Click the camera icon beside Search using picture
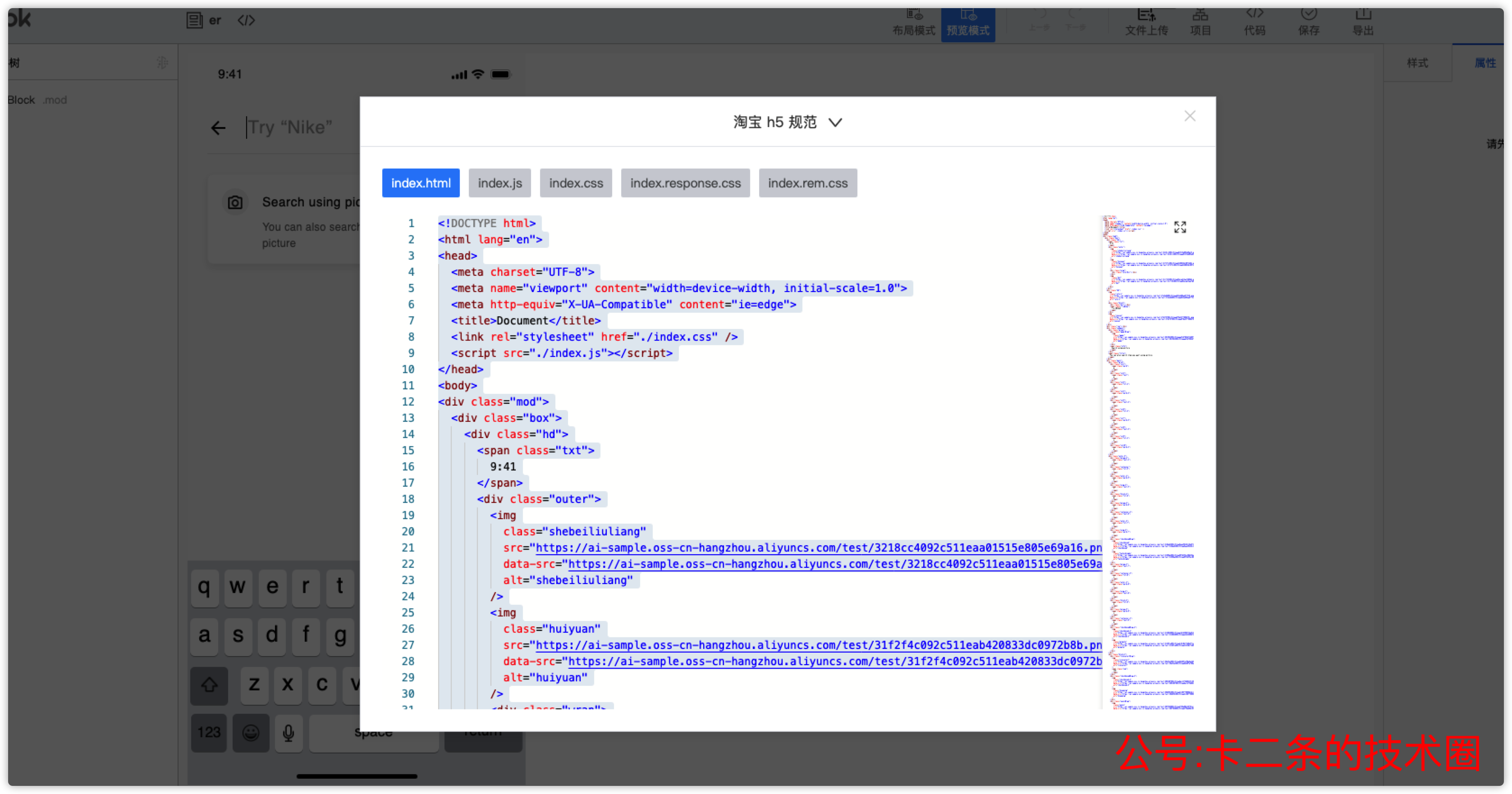 point(235,202)
